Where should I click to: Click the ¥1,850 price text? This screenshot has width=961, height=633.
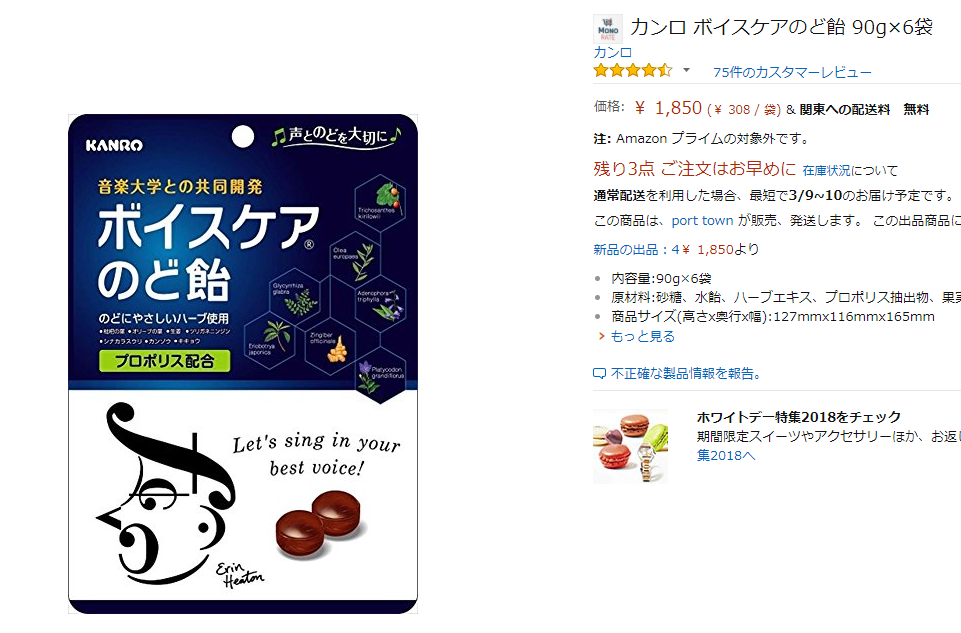(x=668, y=108)
